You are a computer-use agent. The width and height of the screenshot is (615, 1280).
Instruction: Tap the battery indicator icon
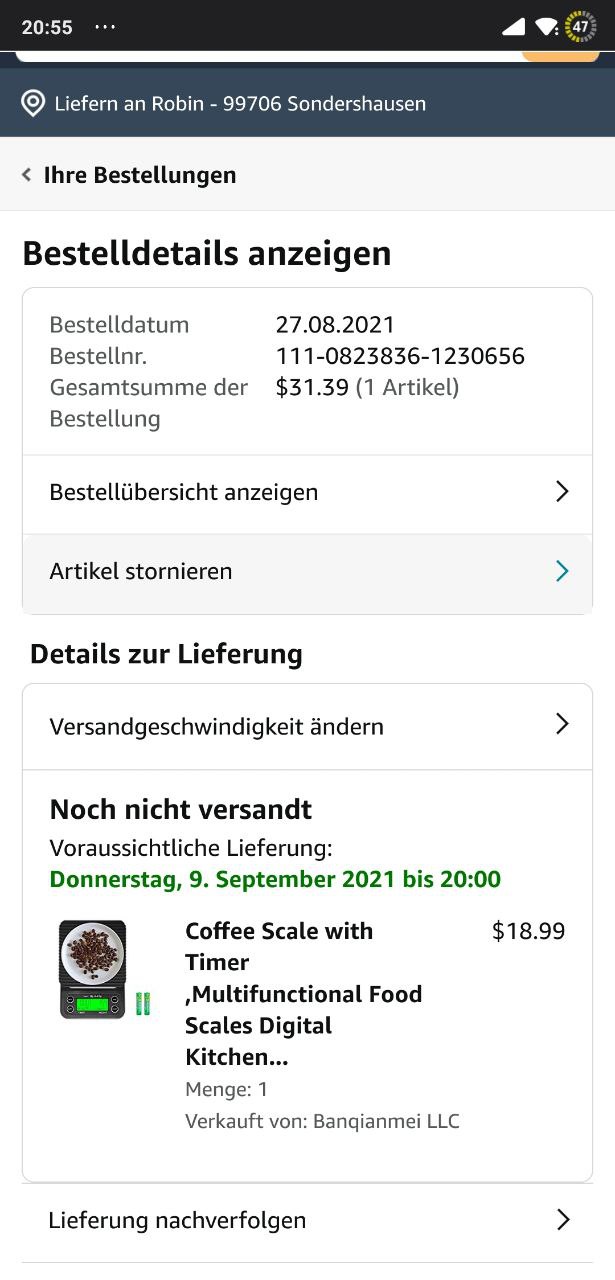point(580,27)
